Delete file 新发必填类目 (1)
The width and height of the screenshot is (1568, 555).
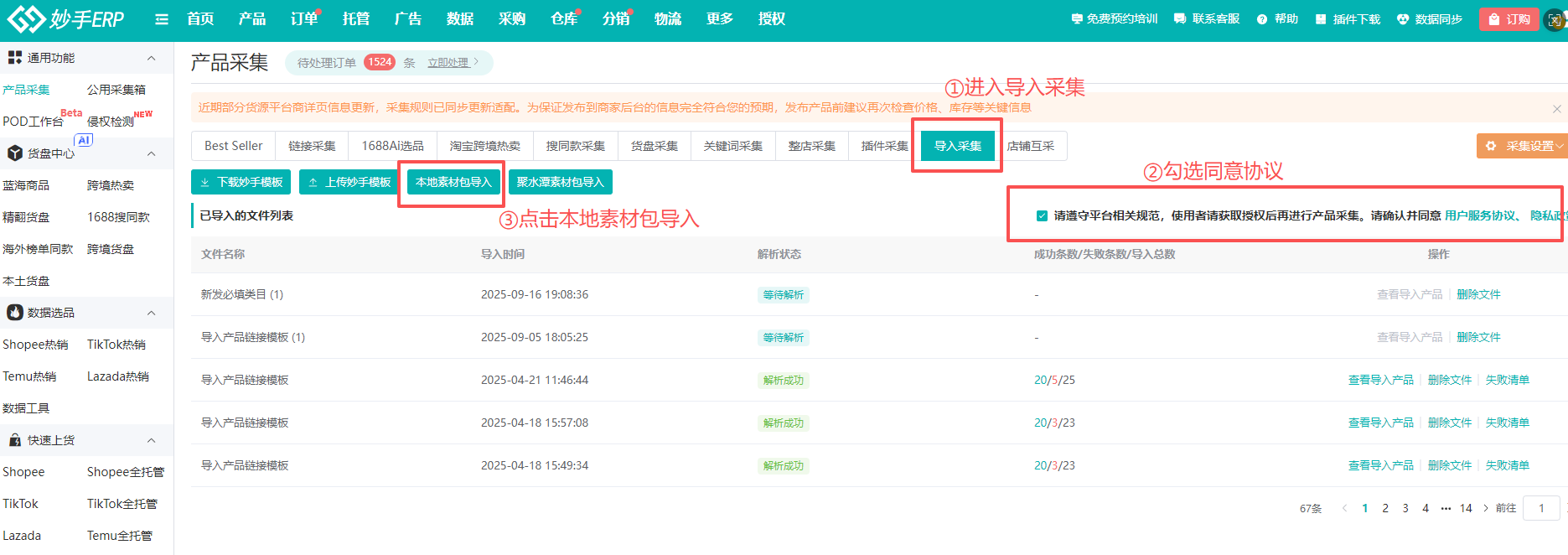click(1478, 294)
